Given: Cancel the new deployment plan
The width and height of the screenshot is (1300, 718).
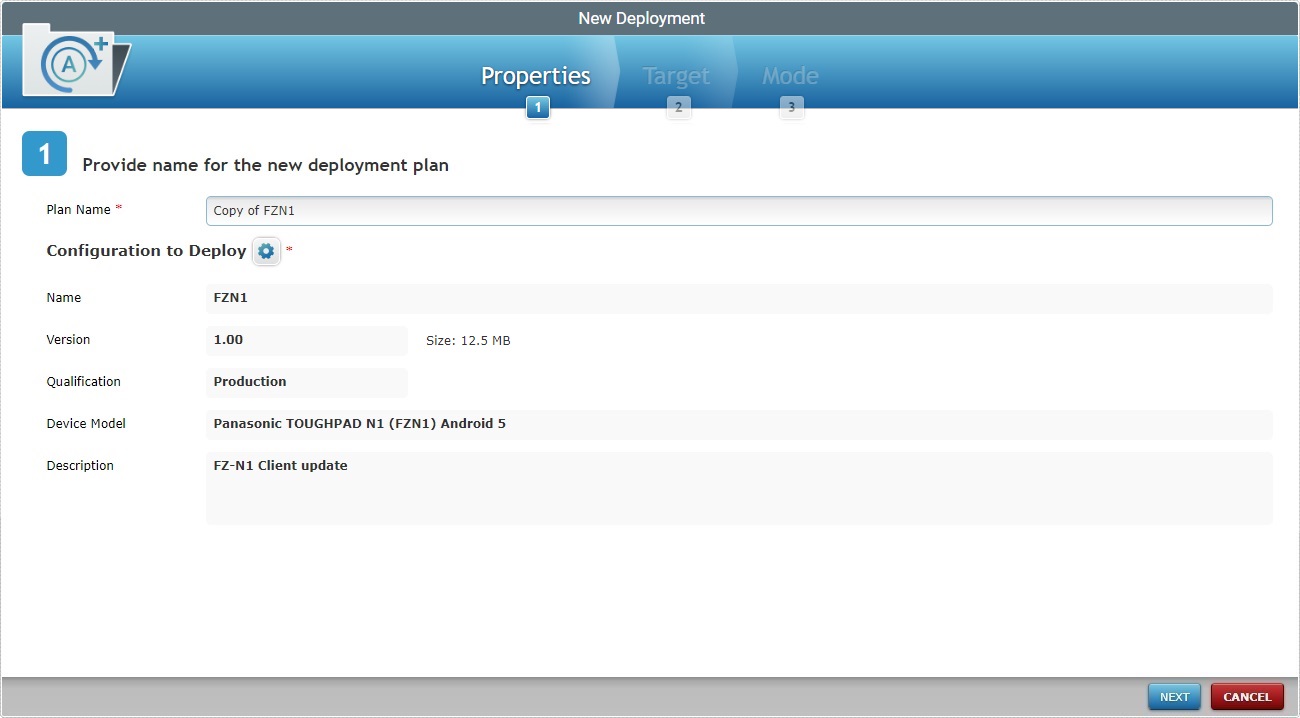Looking at the screenshot, I should point(1247,696).
